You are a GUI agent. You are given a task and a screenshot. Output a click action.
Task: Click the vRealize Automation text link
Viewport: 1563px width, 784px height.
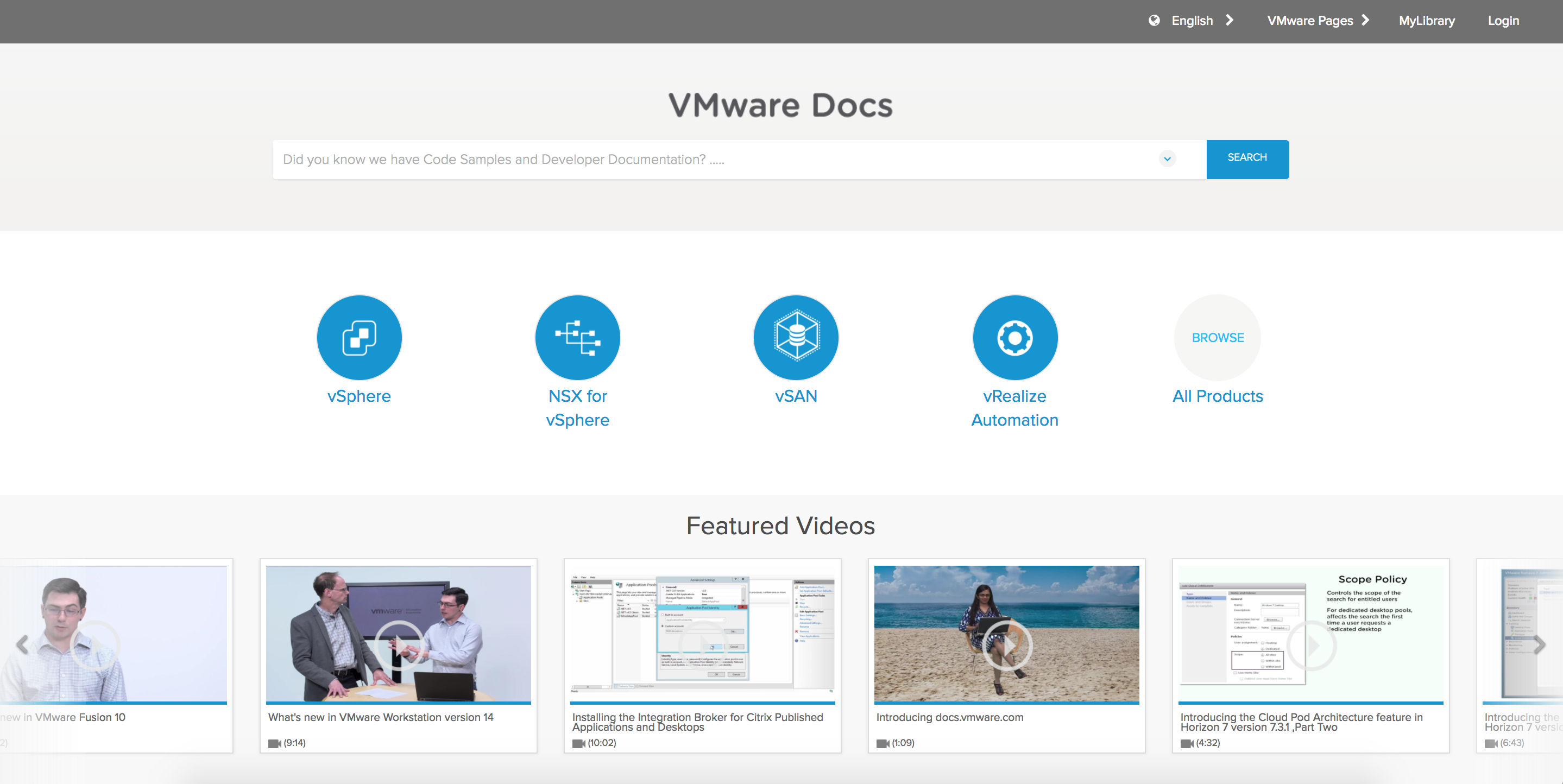(1015, 408)
